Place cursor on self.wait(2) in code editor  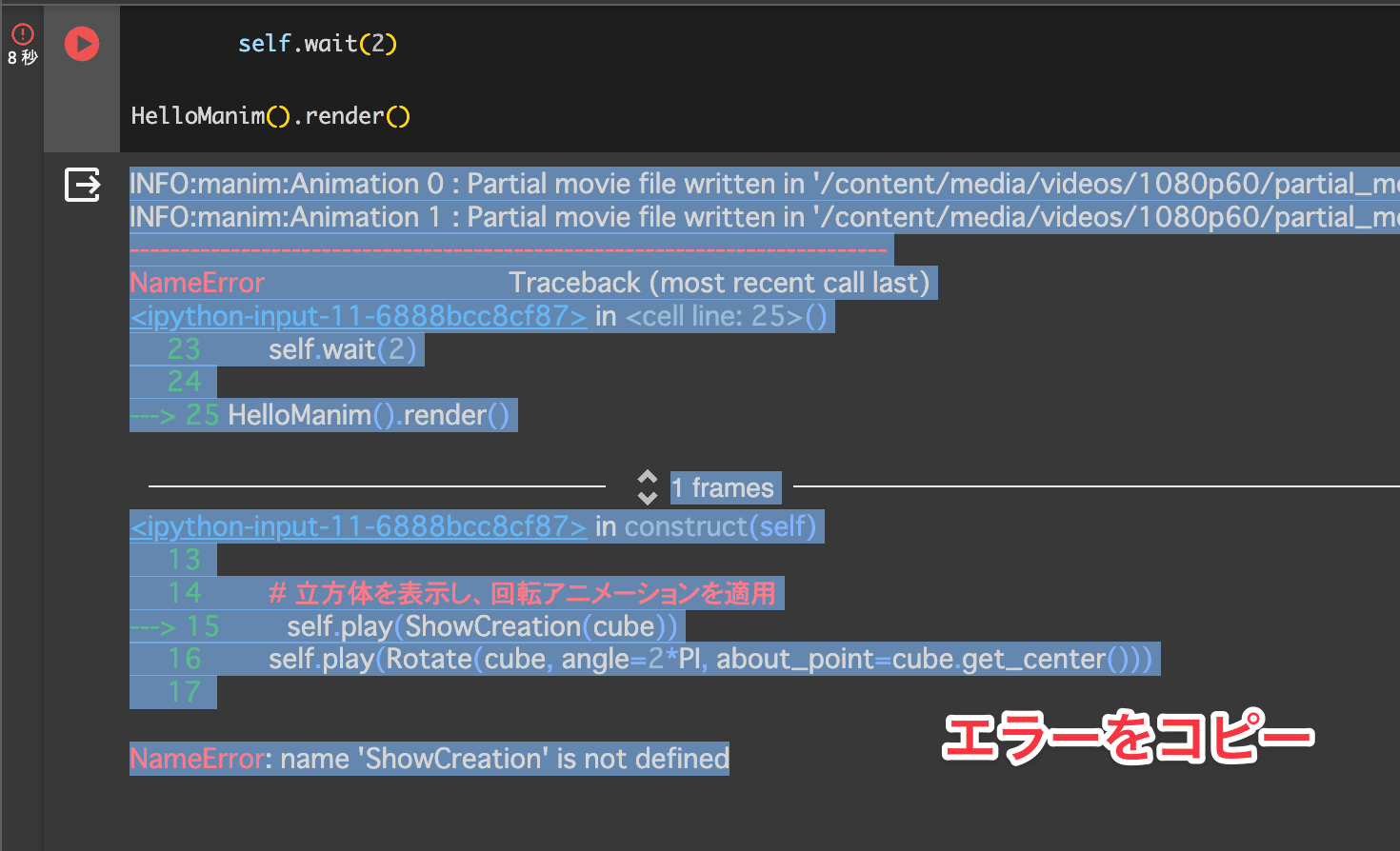coord(317,44)
